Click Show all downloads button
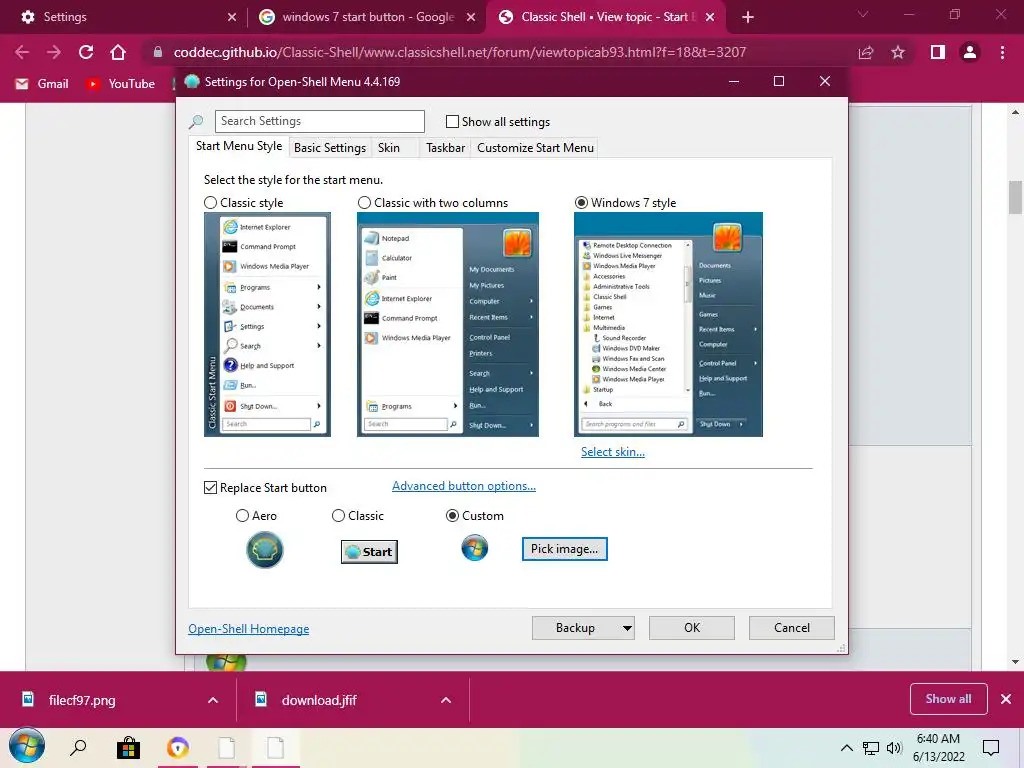Screen dimensions: 1024x768 pos(948,699)
